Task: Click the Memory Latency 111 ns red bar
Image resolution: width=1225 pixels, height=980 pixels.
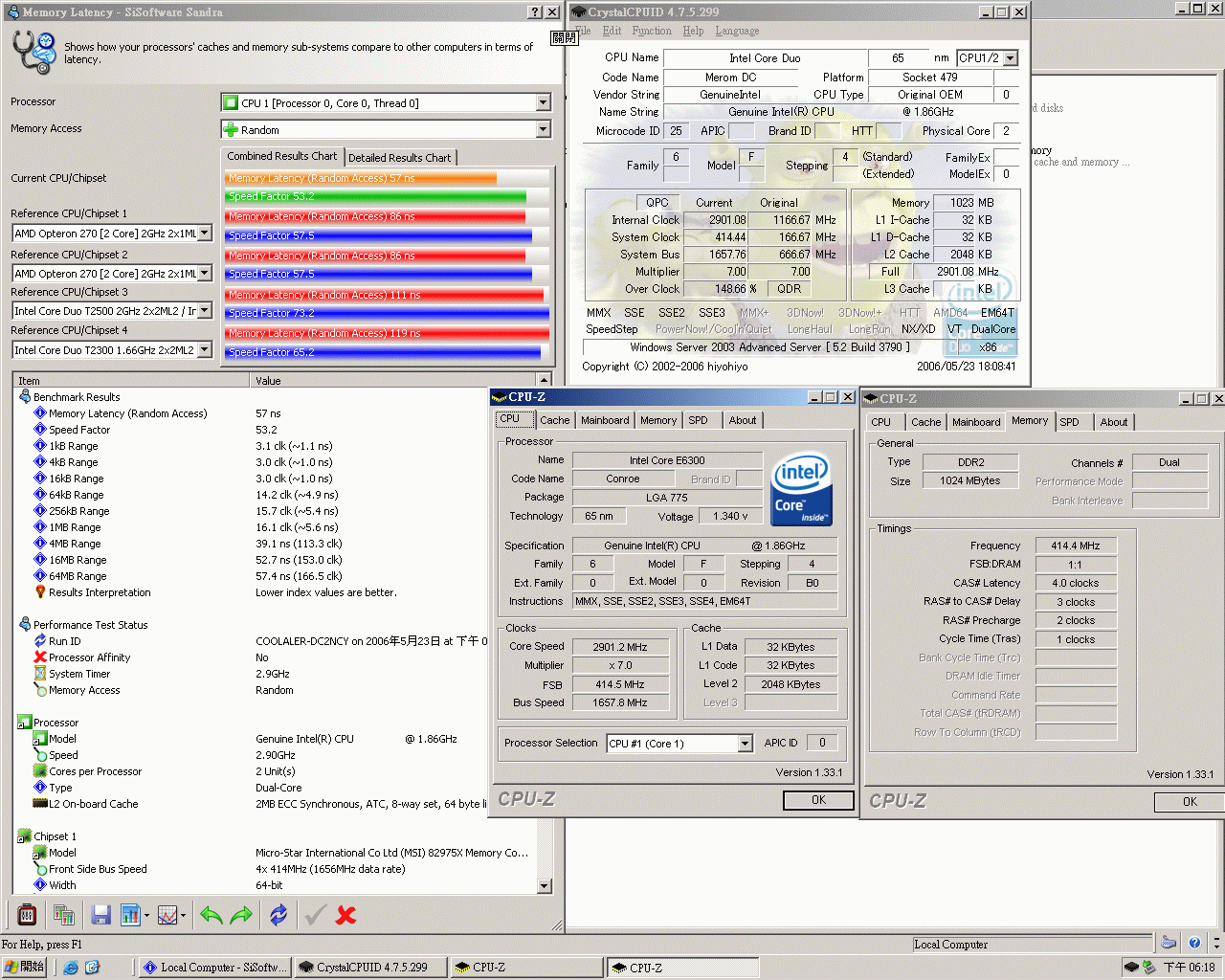Action: click(385, 295)
